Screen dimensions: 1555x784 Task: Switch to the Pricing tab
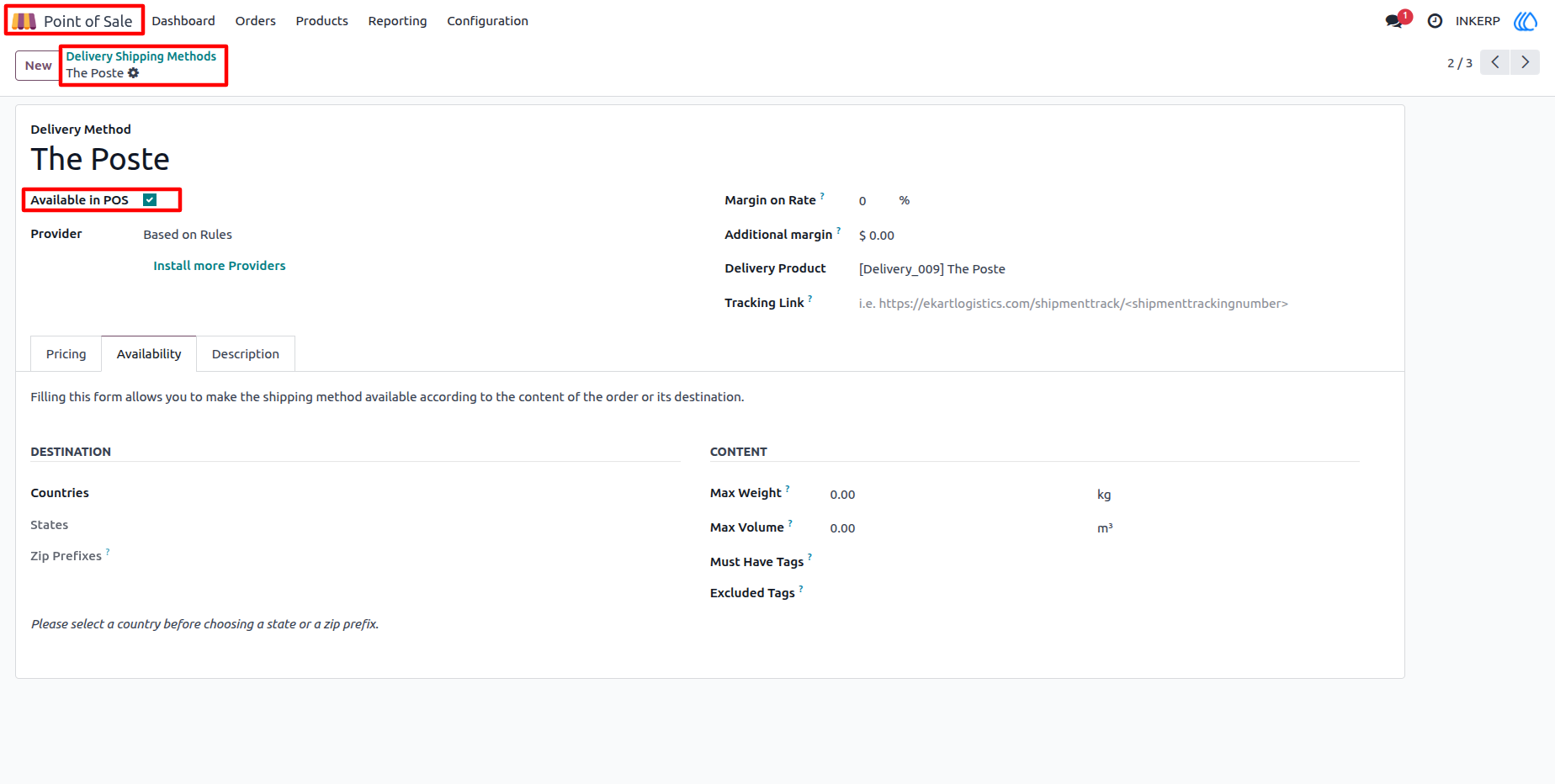pyautogui.click(x=66, y=354)
